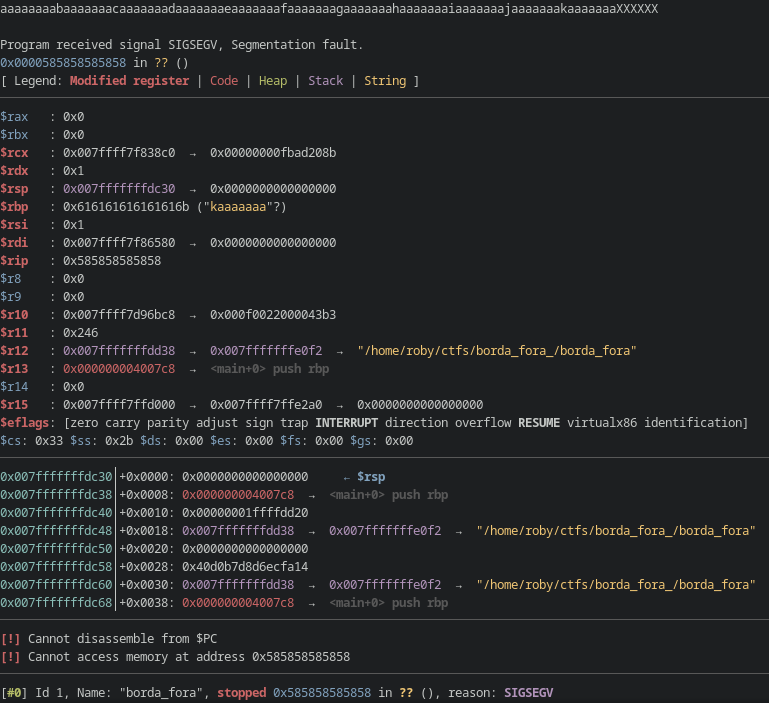The height and width of the screenshot is (703, 769).
Task: Click the "Code" legend label
Action: [224, 80]
